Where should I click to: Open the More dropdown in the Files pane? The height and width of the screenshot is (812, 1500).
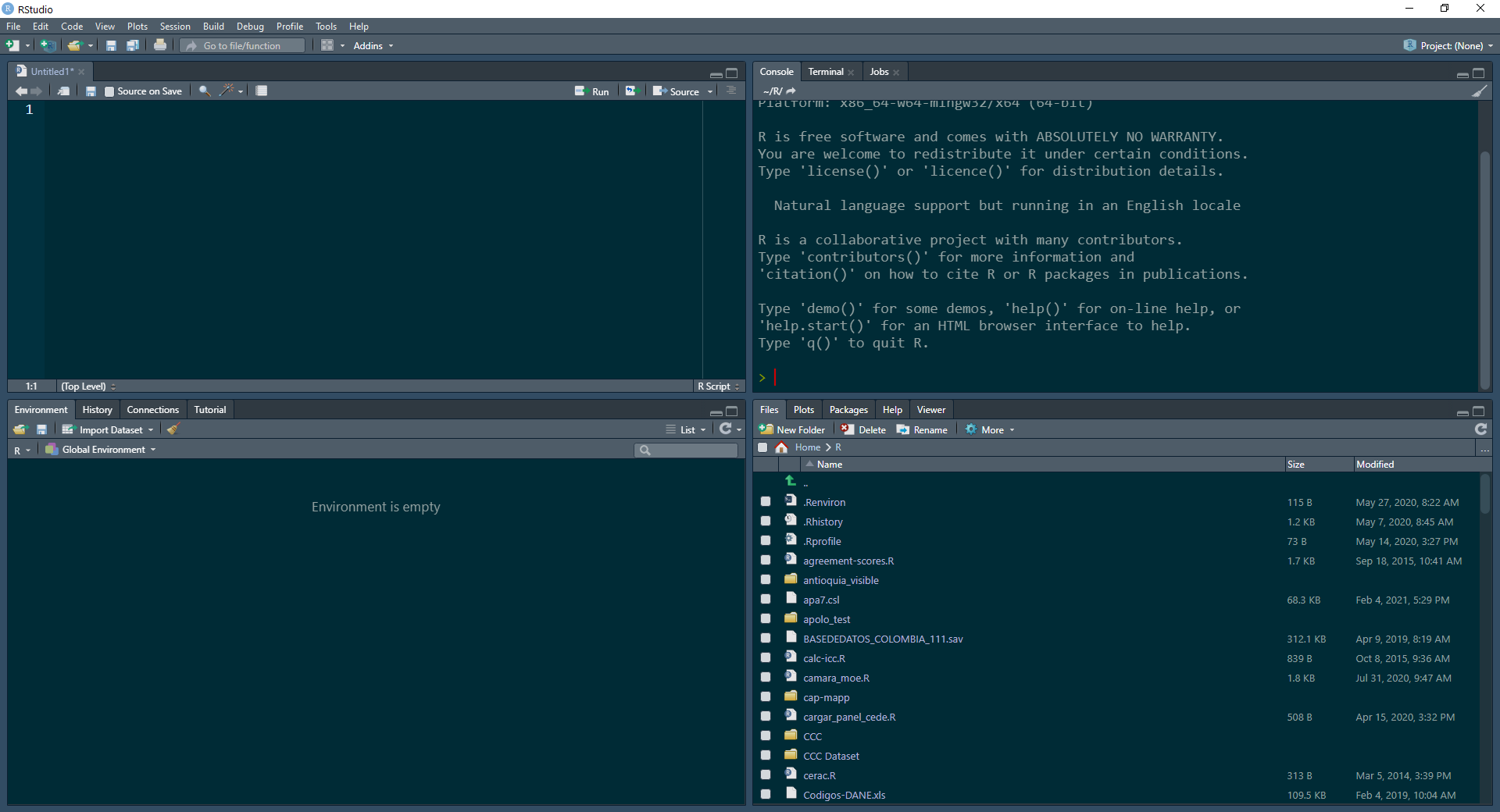(991, 429)
